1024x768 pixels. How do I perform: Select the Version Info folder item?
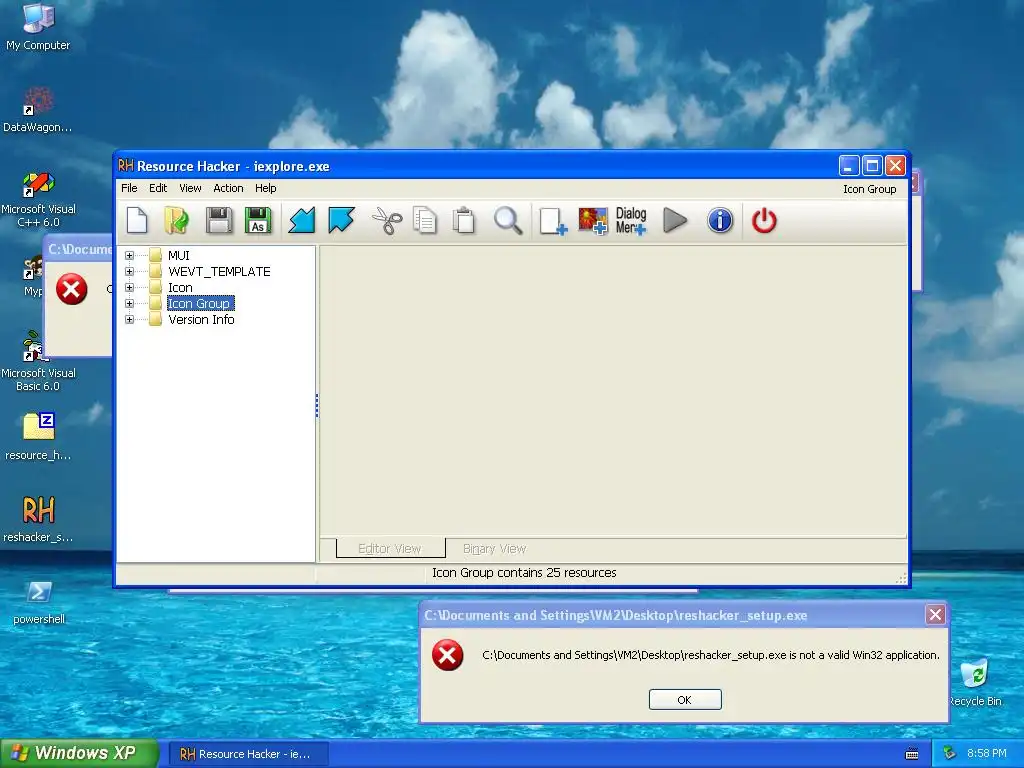(x=201, y=319)
